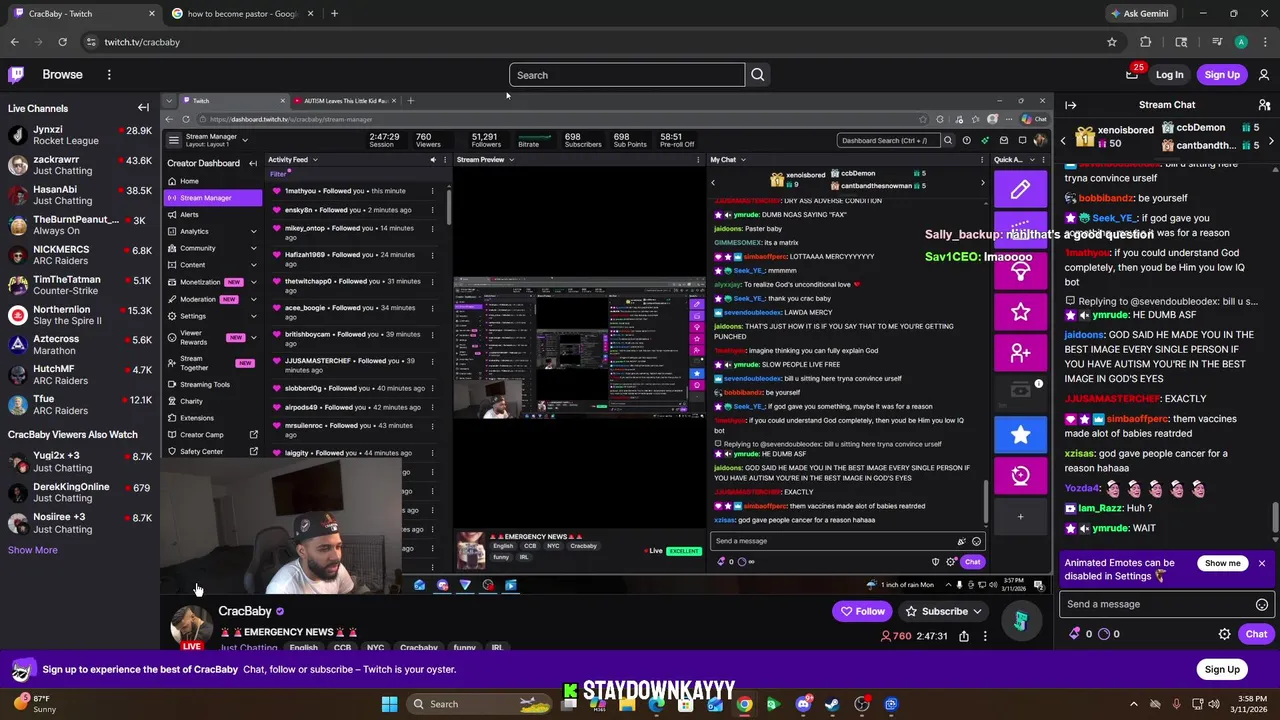Click the stream chat scrollbar
Viewport: 1280px width, 720px height.
(1275, 520)
